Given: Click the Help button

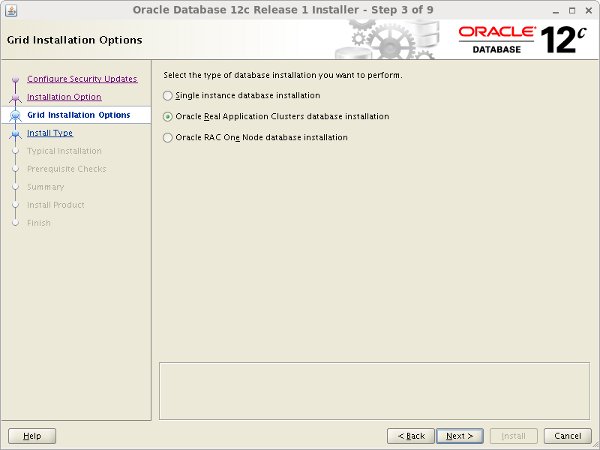Looking at the screenshot, I should coord(32,436).
